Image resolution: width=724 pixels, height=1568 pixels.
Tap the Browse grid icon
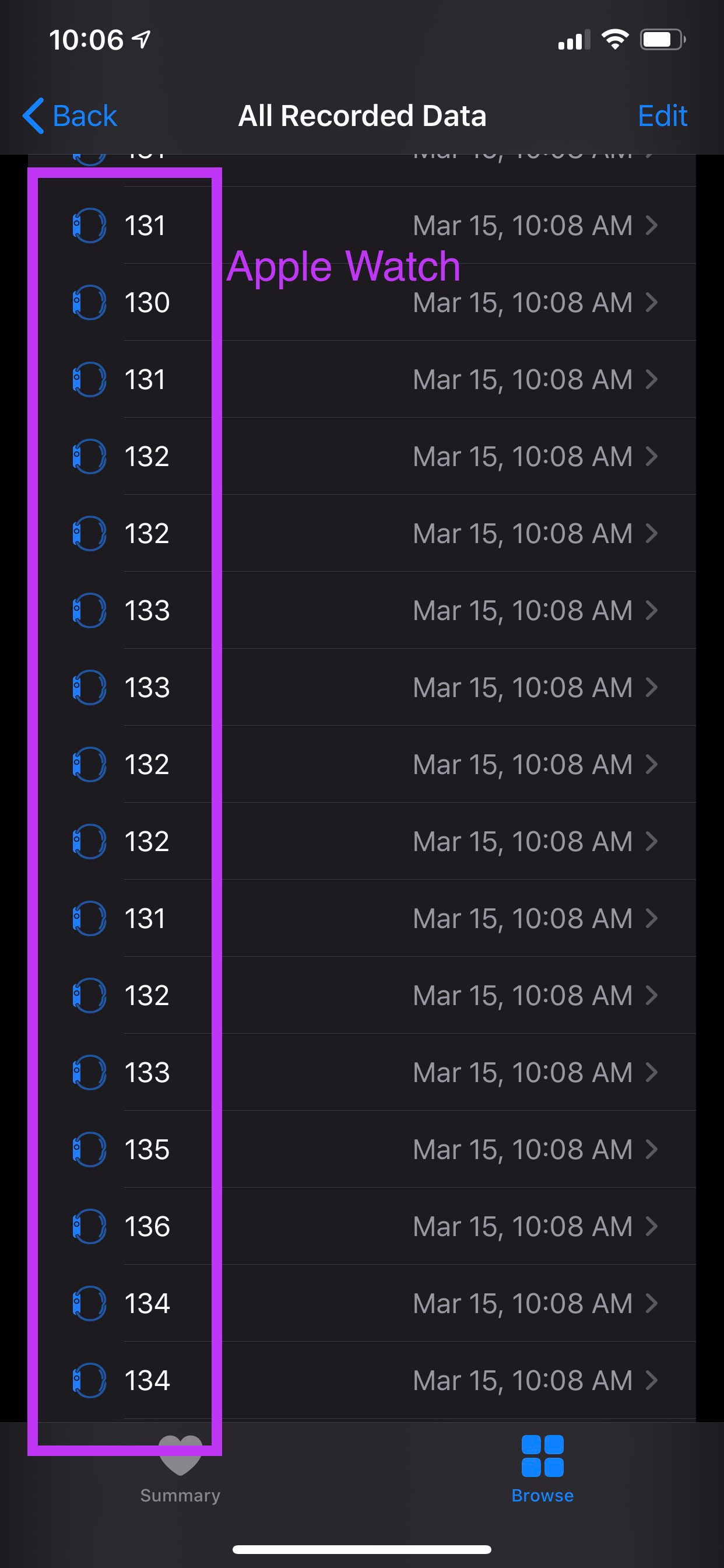coord(542,1455)
